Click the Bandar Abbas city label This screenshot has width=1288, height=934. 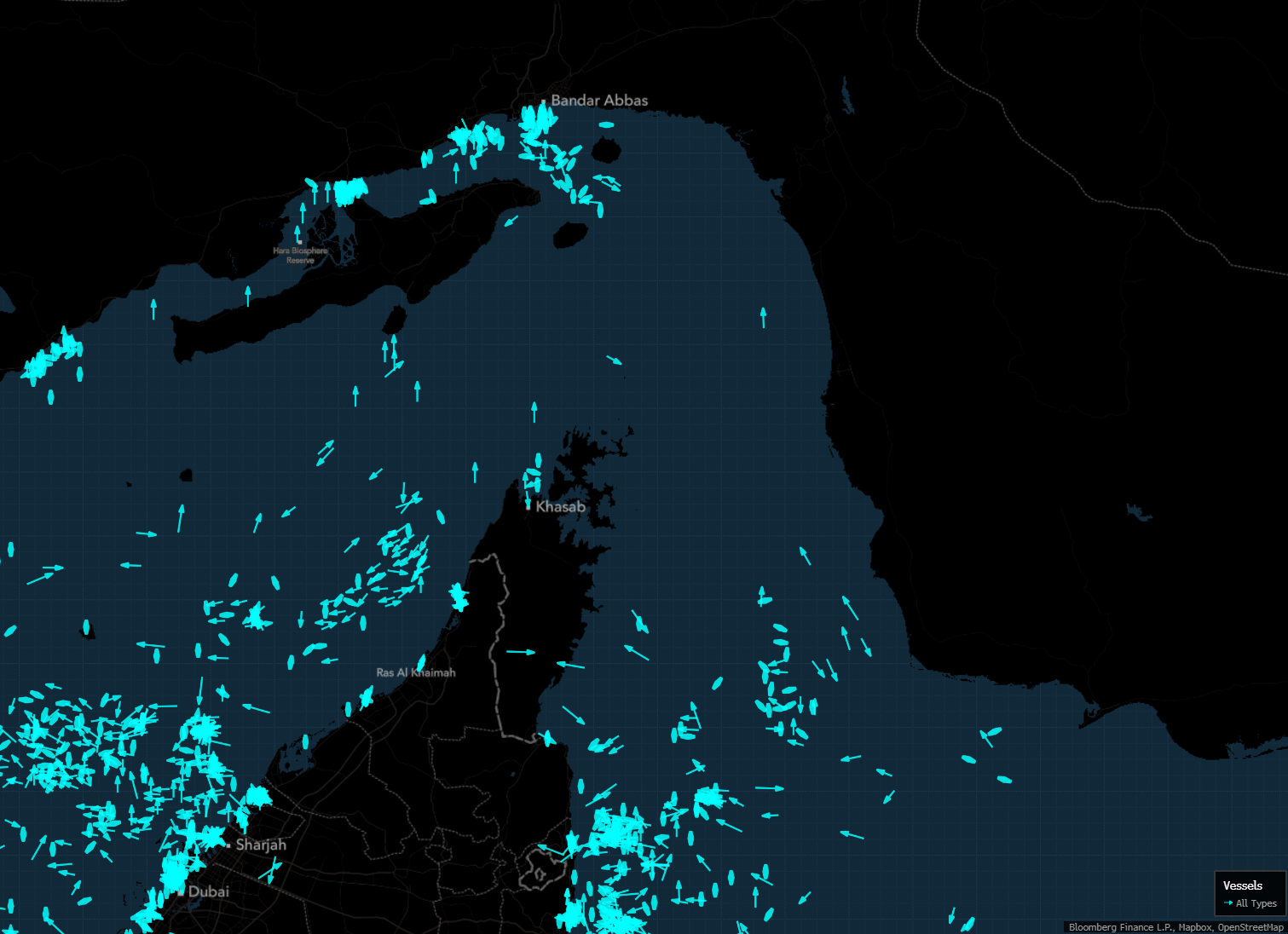598,100
